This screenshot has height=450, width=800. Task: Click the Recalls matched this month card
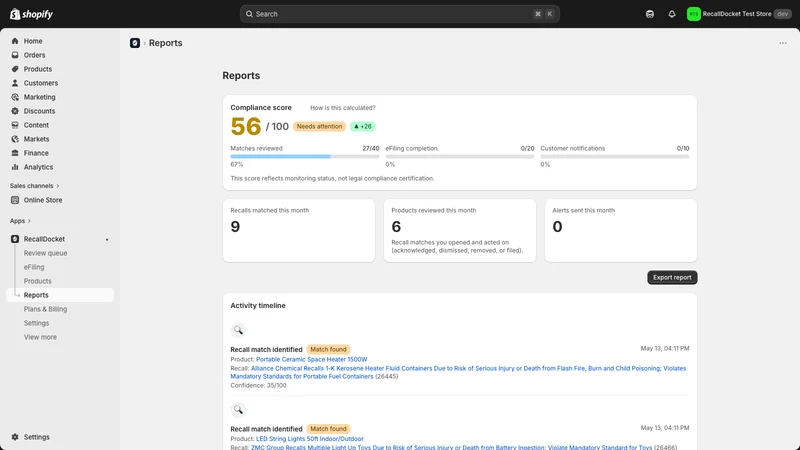(x=299, y=231)
